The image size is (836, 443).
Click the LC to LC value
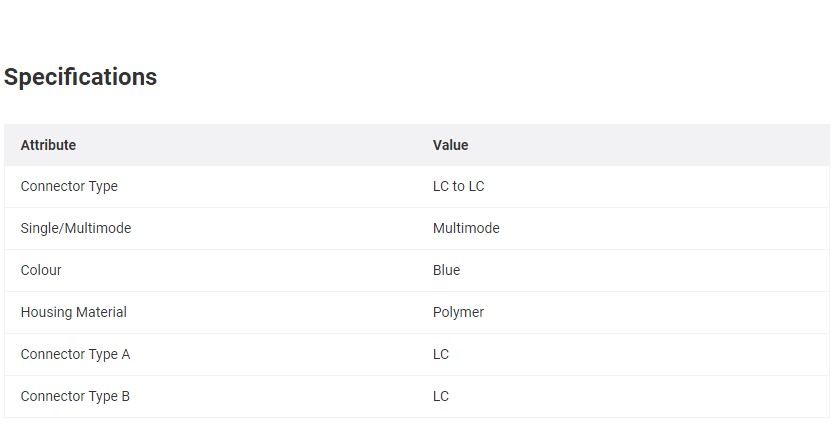pyautogui.click(x=458, y=186)
